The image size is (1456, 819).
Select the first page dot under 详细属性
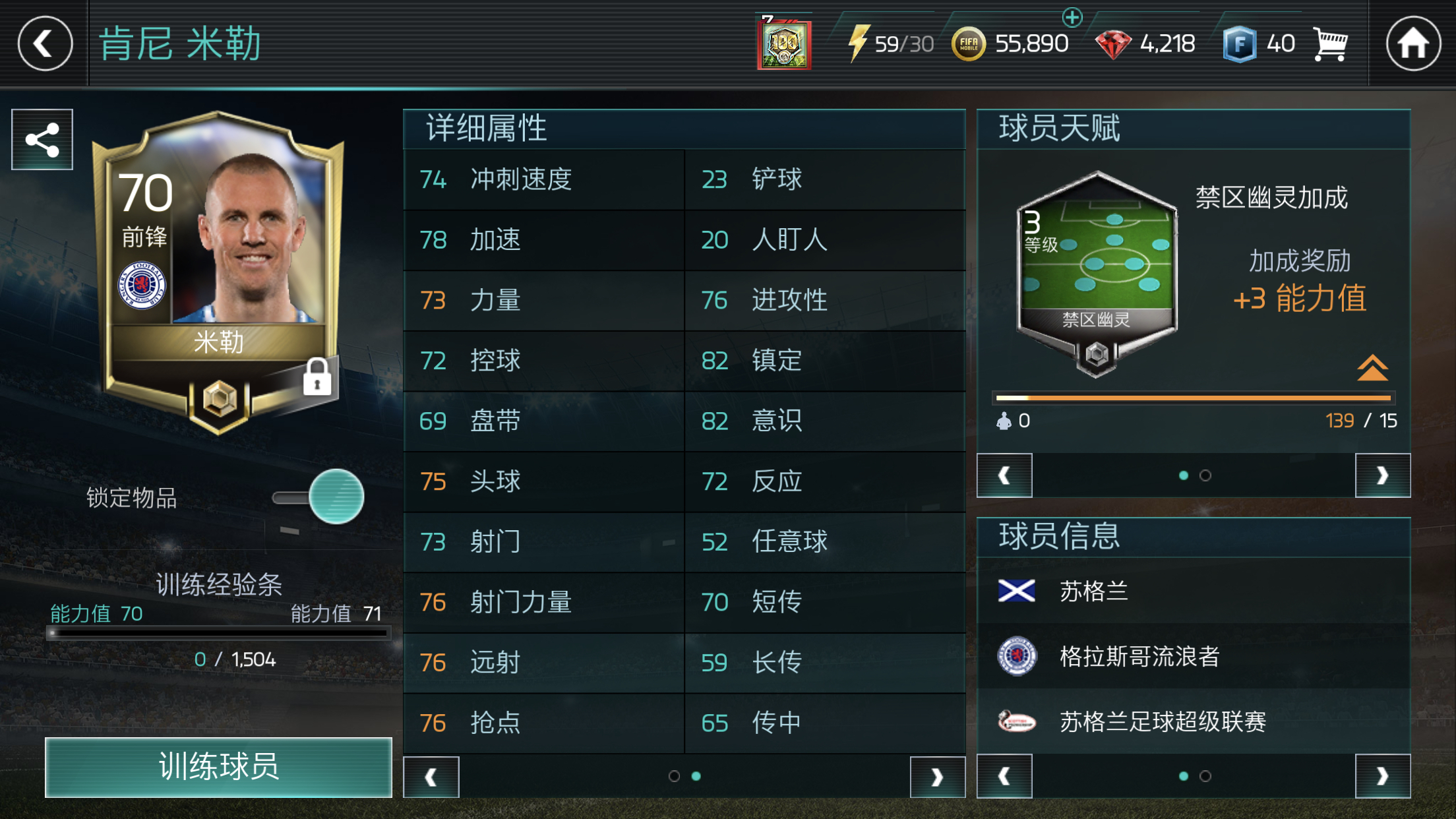(x=674, y=776)
